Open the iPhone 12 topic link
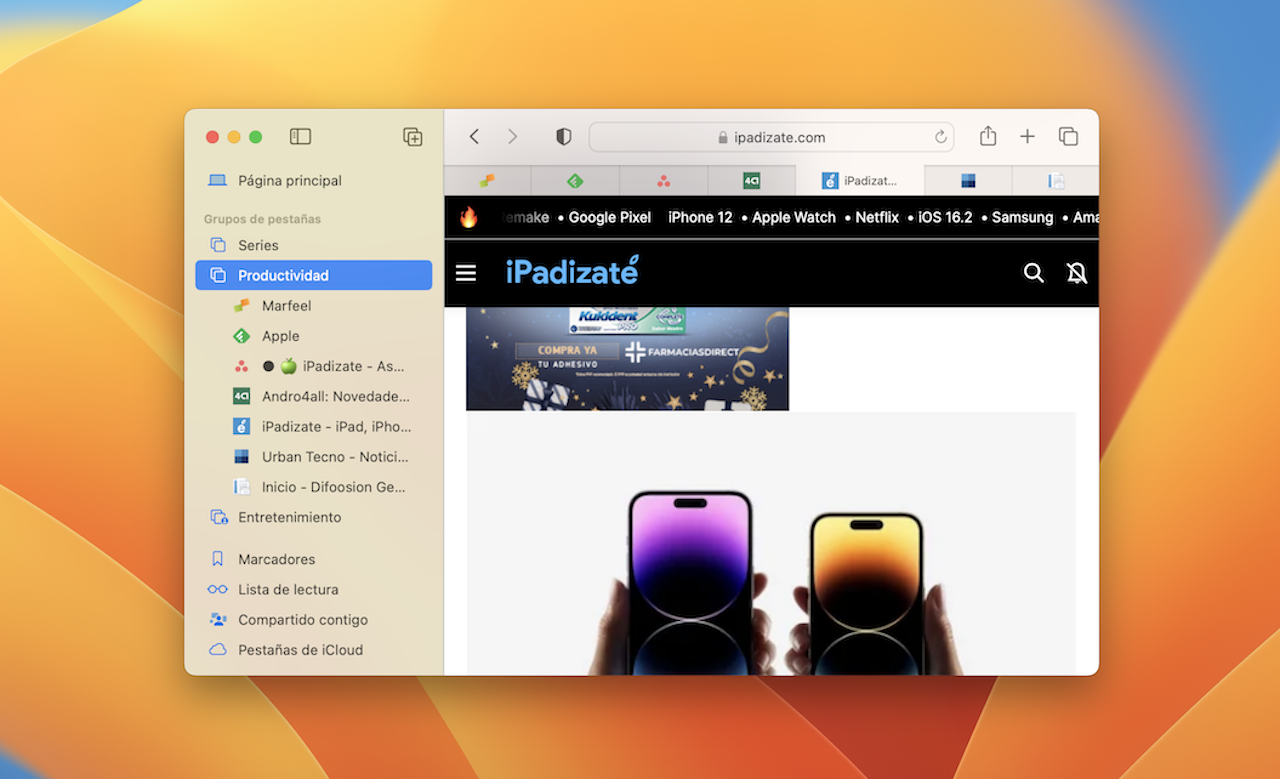This screenshot has height=779, width=1280. coord(699,217)
